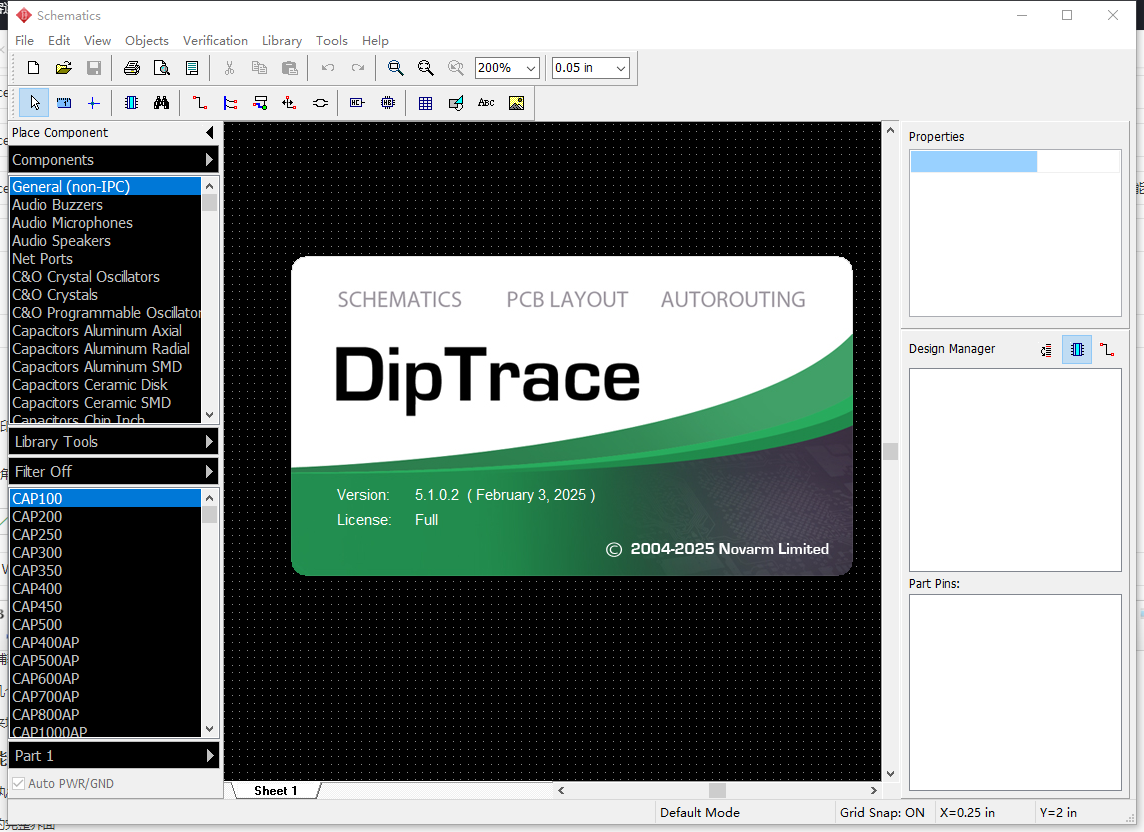Click the connection manager arrows icon
This screenshot has height=832, width=1144.
pyautogui.click(x=290, y=103)
